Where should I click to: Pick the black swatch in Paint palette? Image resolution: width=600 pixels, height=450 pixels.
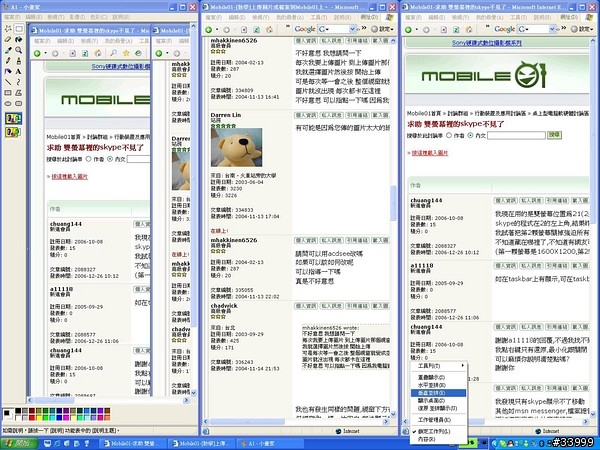coord(18,411)
